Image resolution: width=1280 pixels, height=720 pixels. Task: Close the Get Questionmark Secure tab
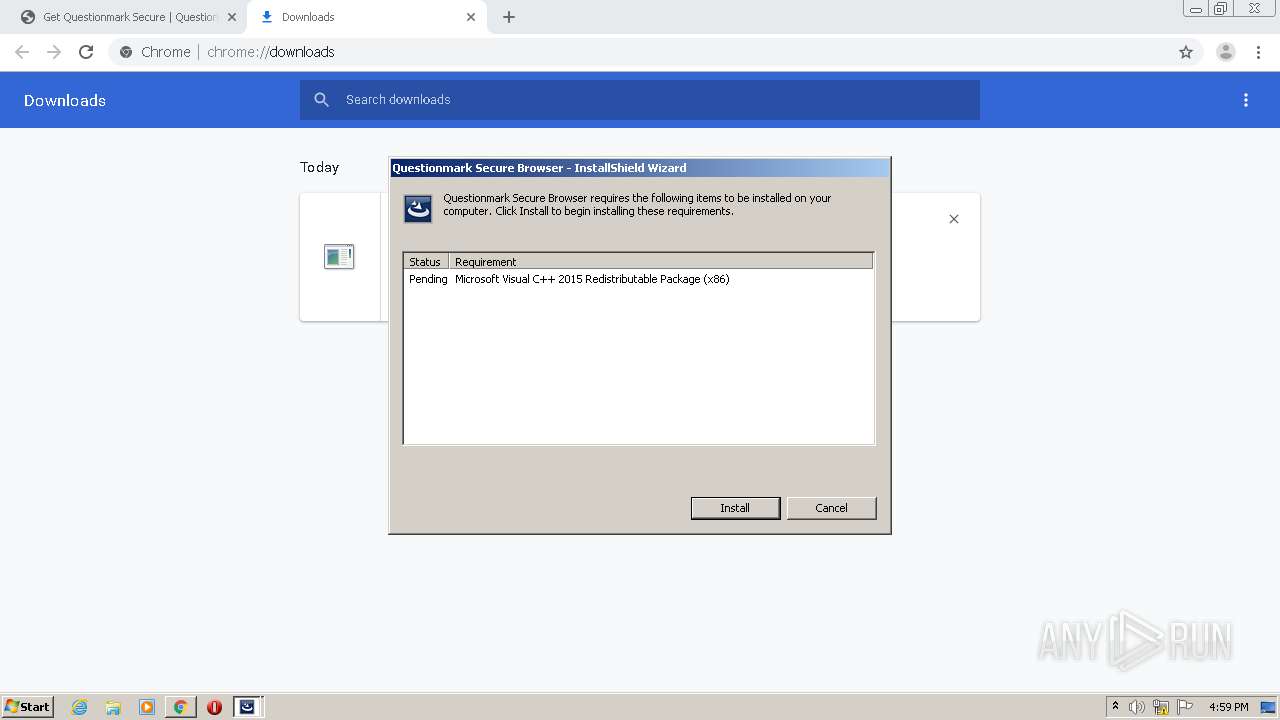231,17
